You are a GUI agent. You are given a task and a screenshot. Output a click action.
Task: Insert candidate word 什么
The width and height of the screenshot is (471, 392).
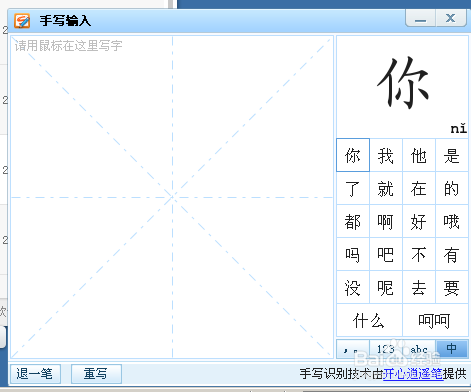pos(369,320)
